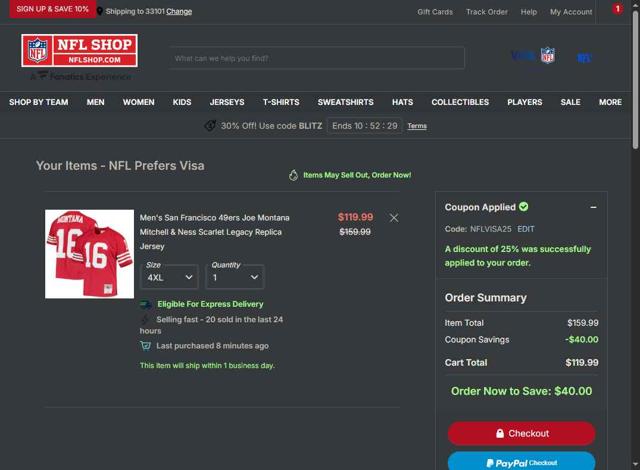Open the SHOP BY TEAM menu
This screenshot has height=470, width=640.
pos(39,102)
